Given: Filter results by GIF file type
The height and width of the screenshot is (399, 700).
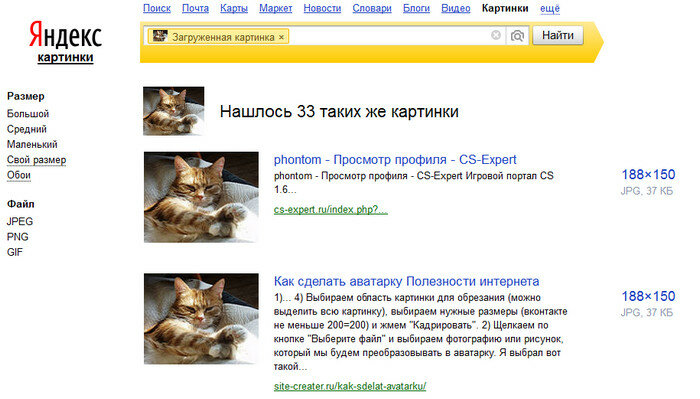Looking at the screenshot, I should pos(15,252).
